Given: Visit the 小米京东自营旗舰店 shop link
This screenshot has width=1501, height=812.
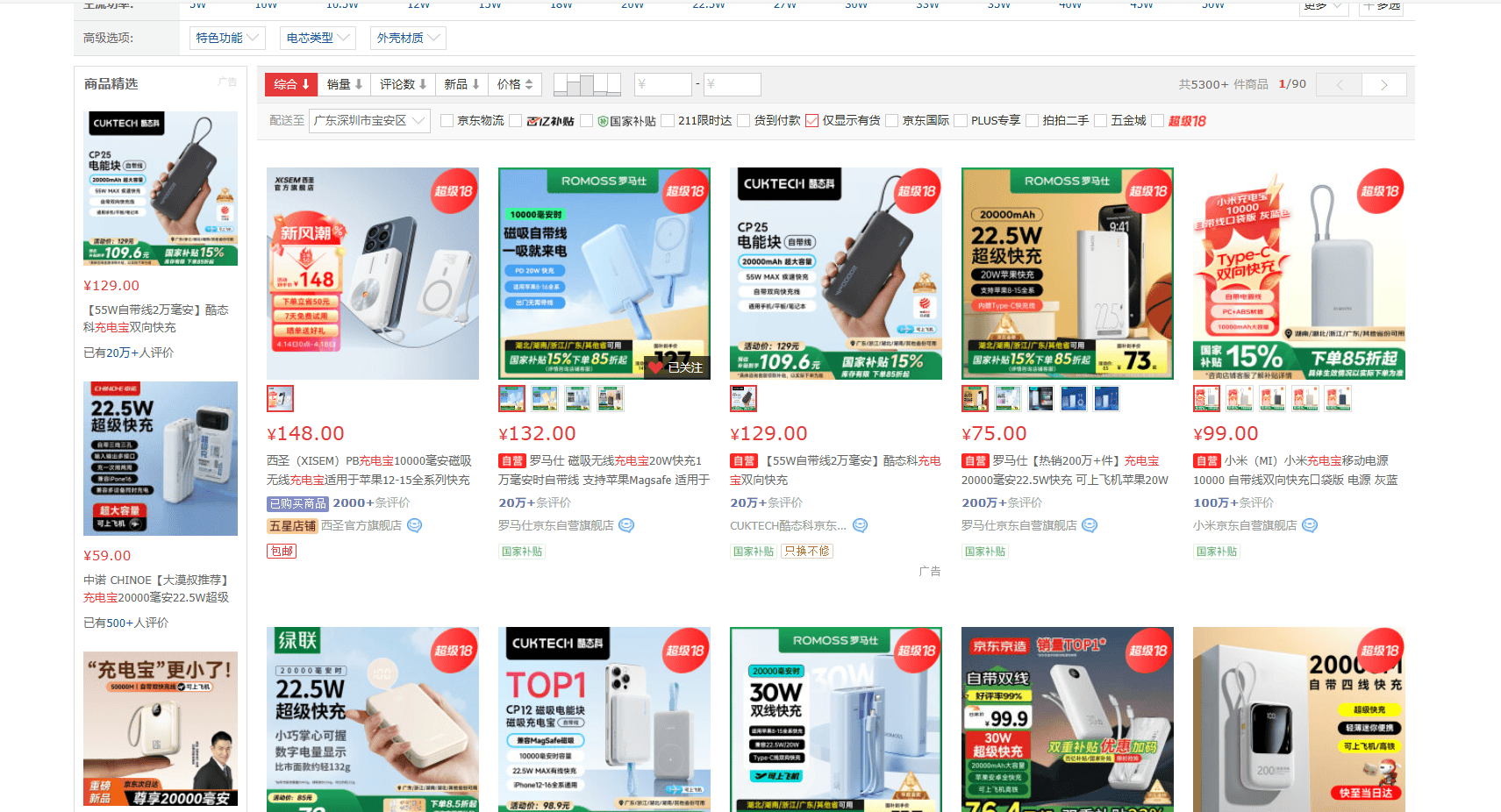Looking at the screenshot, I should pyautogui.click(x=1245, y=526).
